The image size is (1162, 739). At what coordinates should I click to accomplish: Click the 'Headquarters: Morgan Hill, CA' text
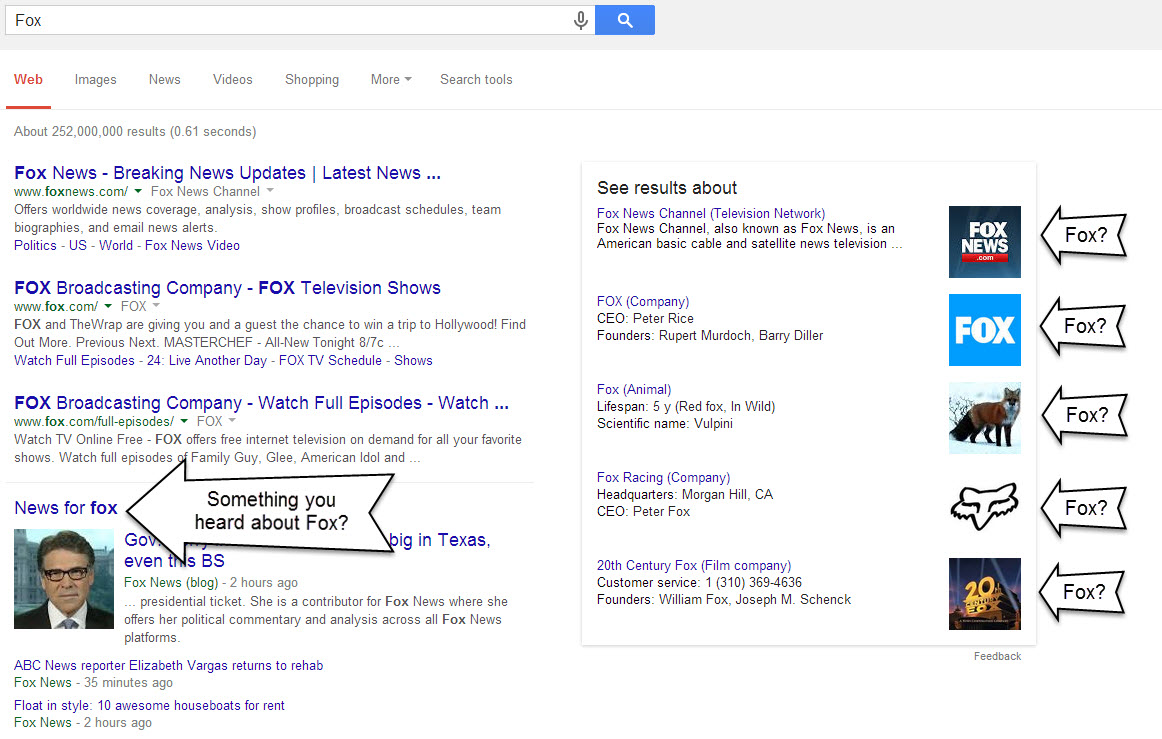685,494
